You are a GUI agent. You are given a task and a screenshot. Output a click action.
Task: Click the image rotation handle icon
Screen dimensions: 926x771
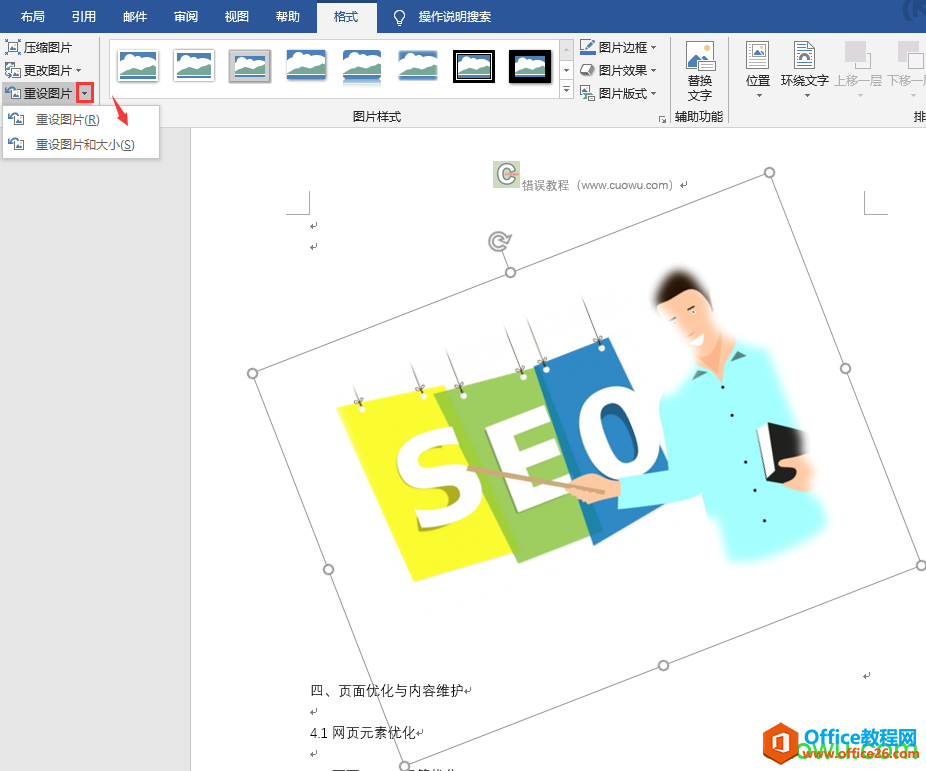pos(499,241)
